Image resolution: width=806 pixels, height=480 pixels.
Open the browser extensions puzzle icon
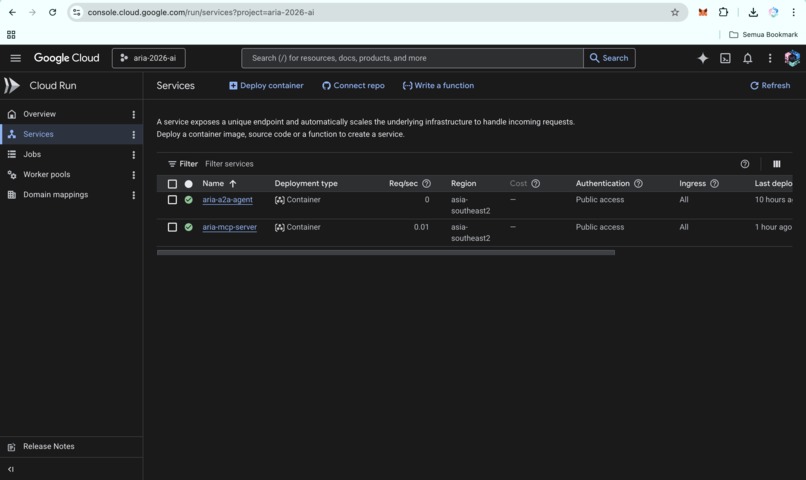723,12
